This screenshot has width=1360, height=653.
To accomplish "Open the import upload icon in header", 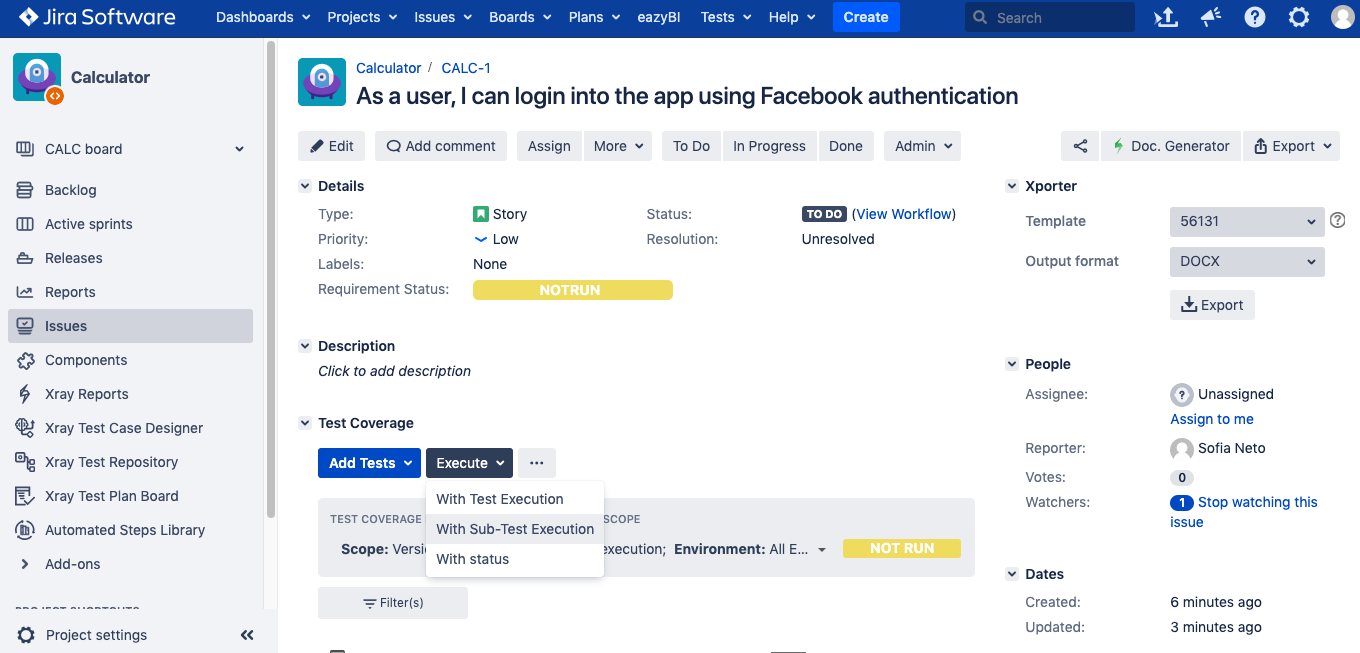I will tap(1165, 17).
